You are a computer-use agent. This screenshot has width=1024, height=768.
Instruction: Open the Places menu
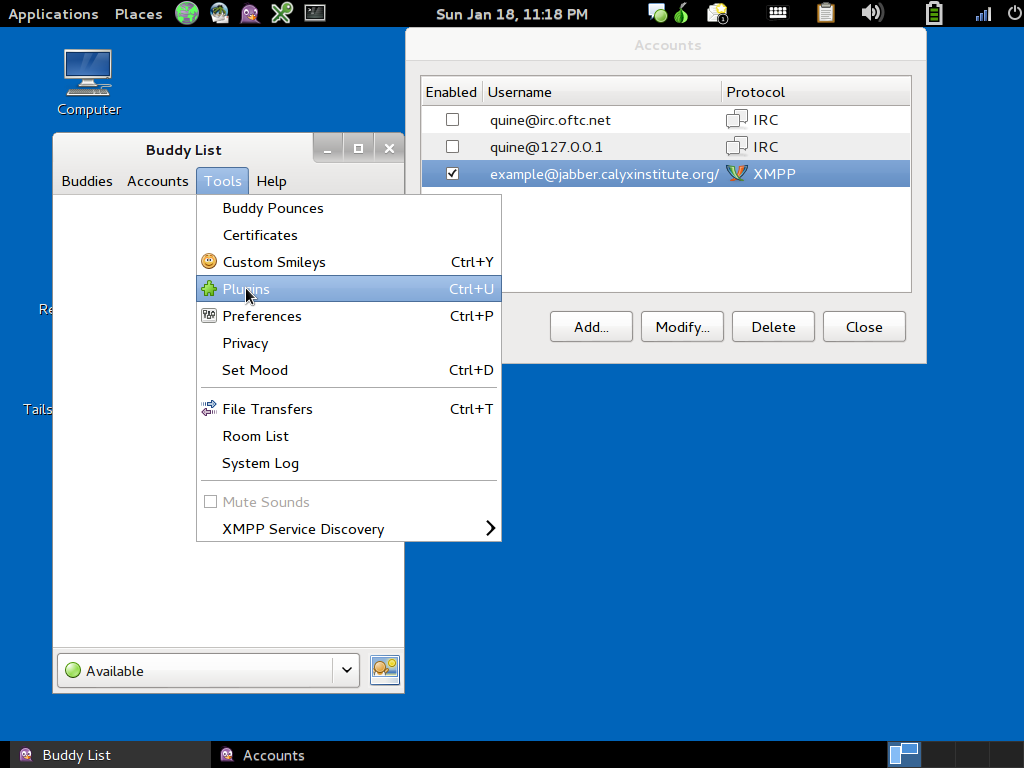[x=138, y=14]
